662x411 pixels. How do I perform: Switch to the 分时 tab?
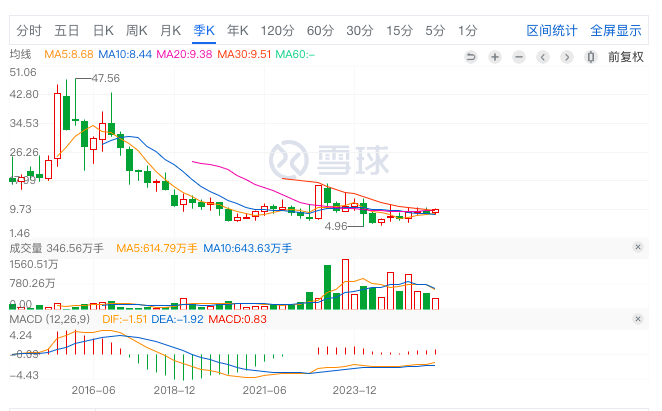[29, 30]
